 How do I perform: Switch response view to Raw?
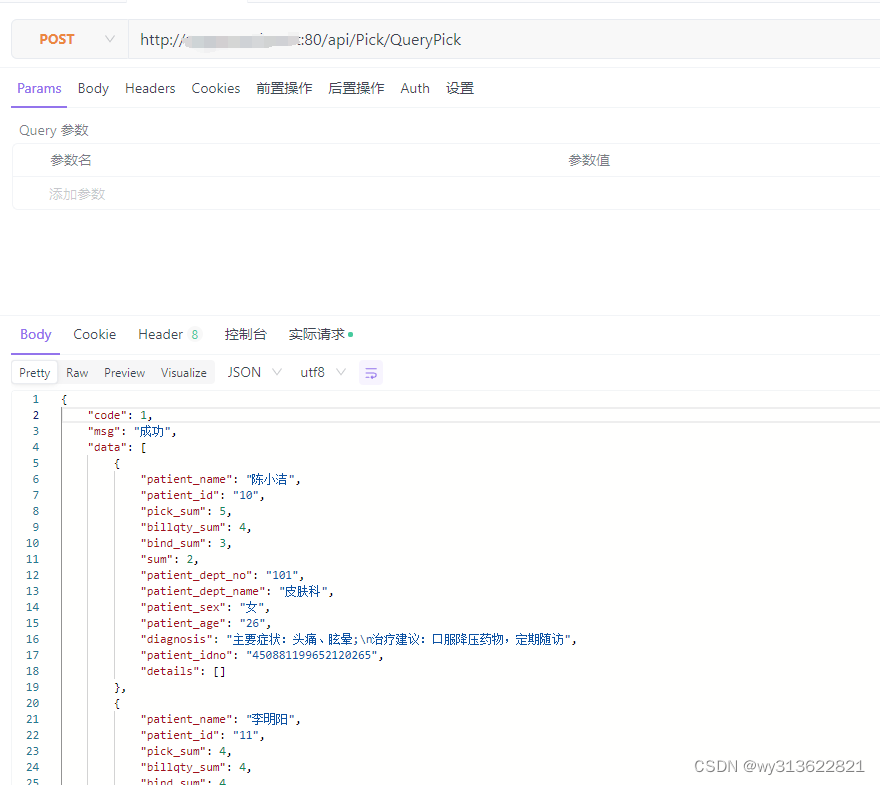point(77,371)
